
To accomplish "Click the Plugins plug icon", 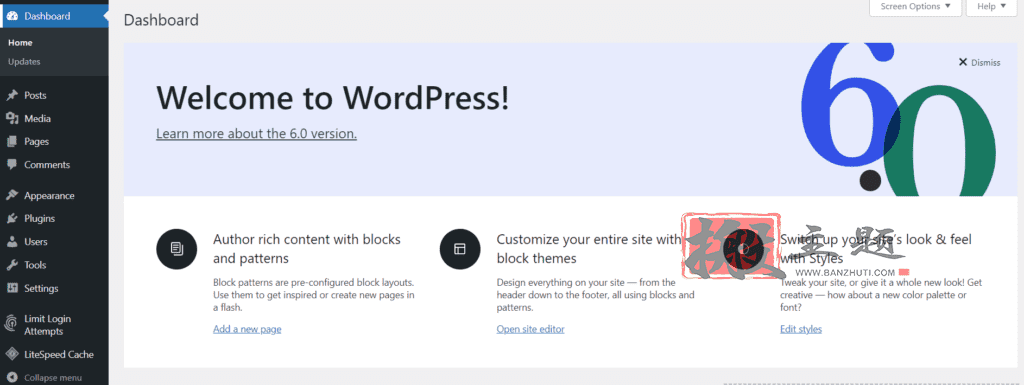I will pyautogui.click(x=12, y=219).
